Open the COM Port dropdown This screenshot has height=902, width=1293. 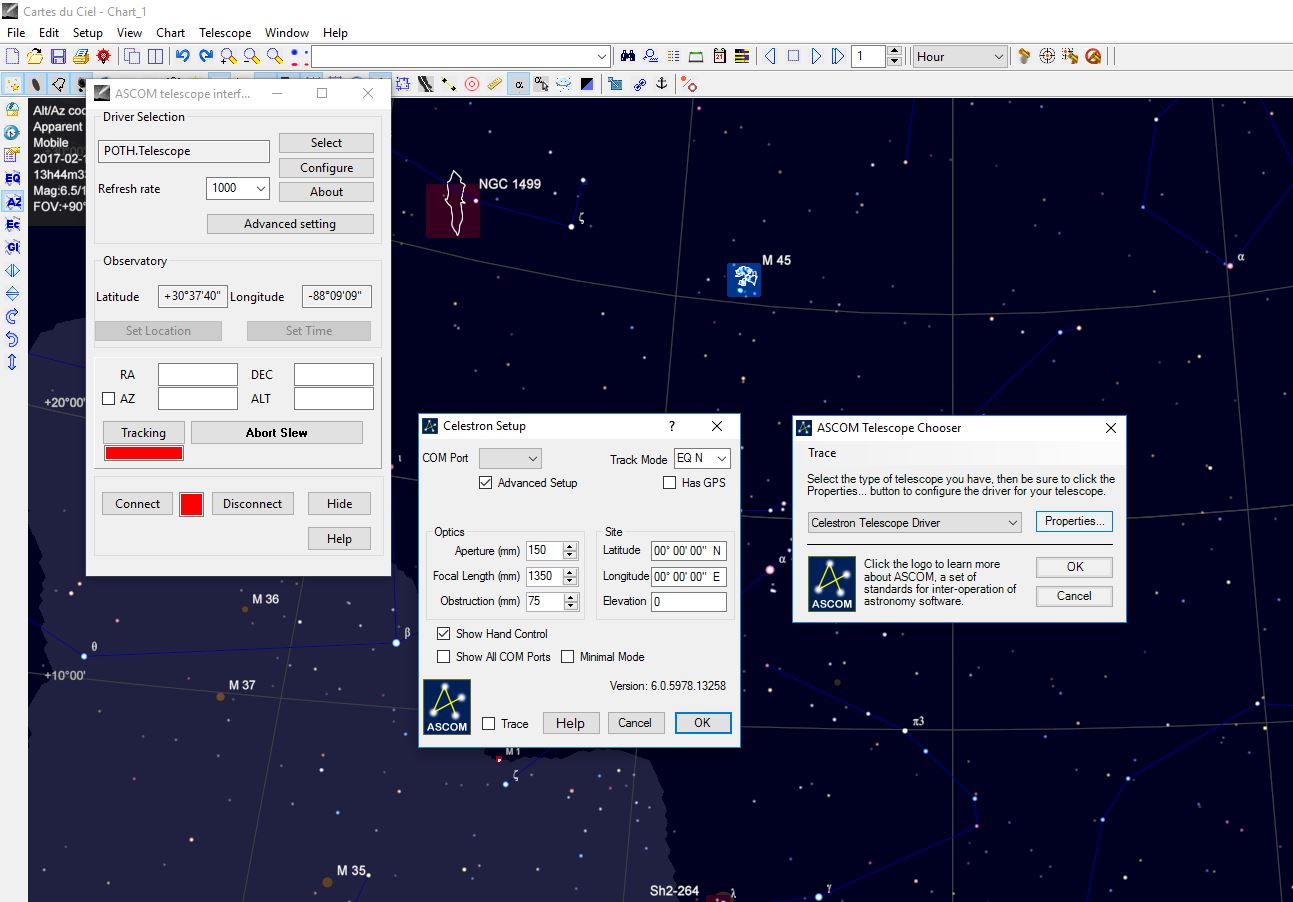[534, 457]
